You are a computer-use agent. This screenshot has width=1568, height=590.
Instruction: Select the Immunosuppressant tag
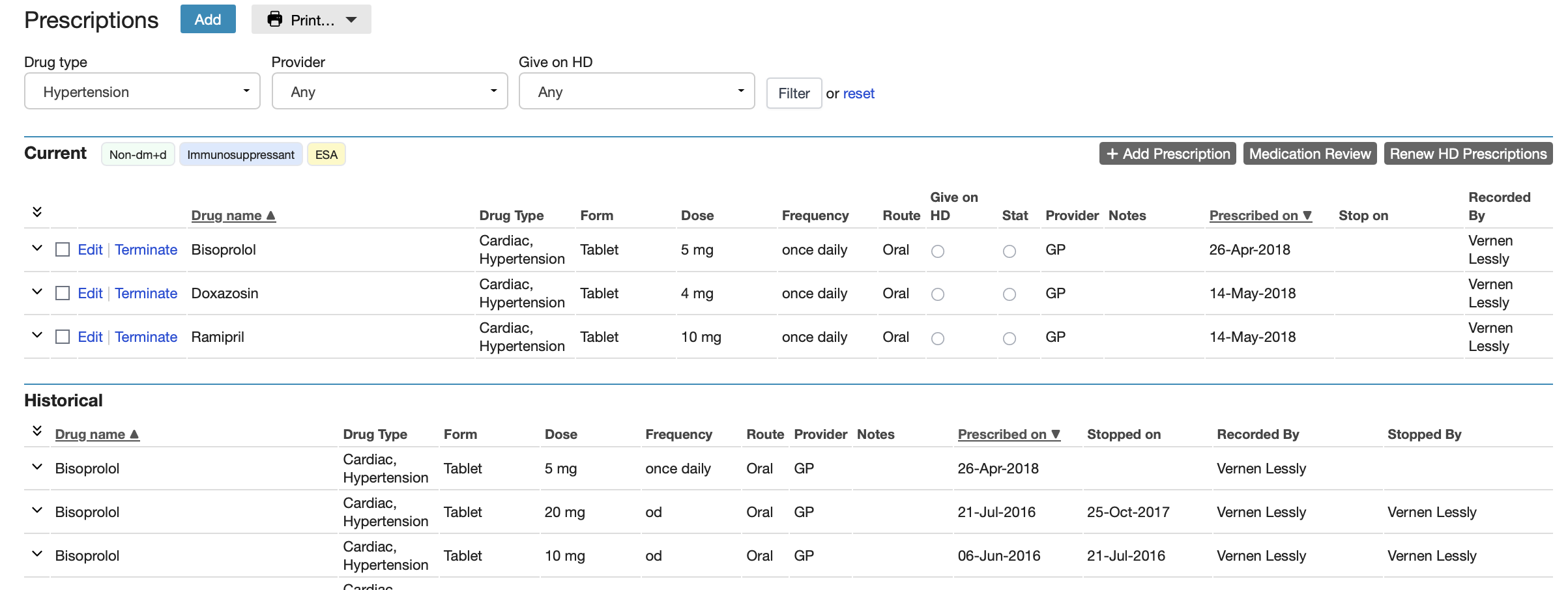[240, 154]
